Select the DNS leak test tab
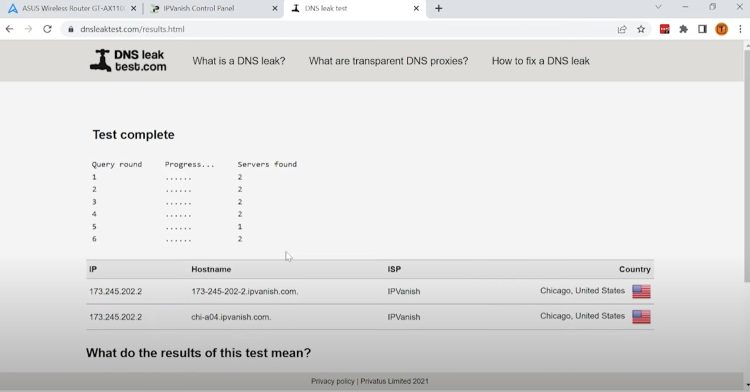 (x=354, y=8)
